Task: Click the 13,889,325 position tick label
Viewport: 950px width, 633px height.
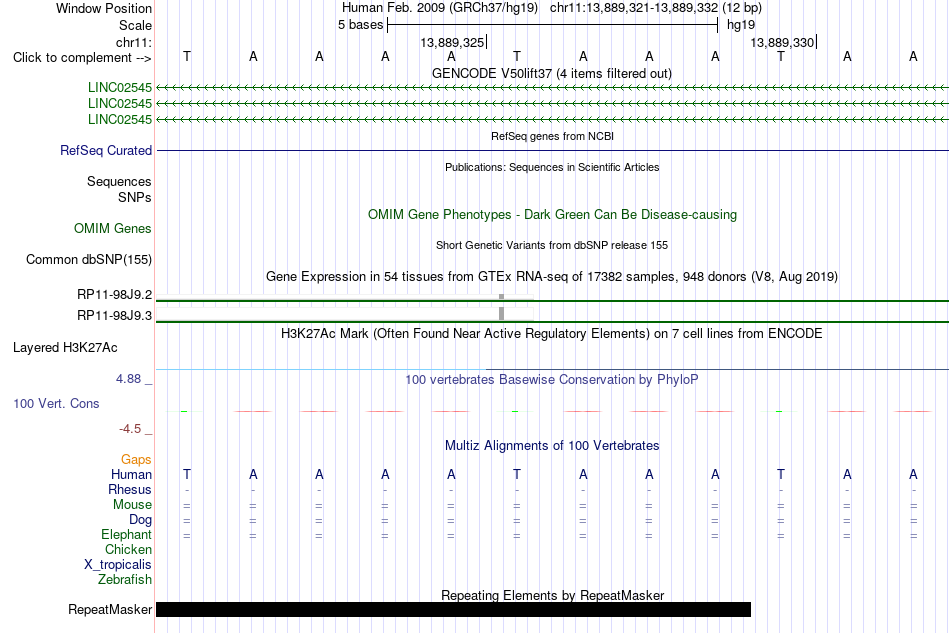Action: pyautogui.click(x=452, y=42)
